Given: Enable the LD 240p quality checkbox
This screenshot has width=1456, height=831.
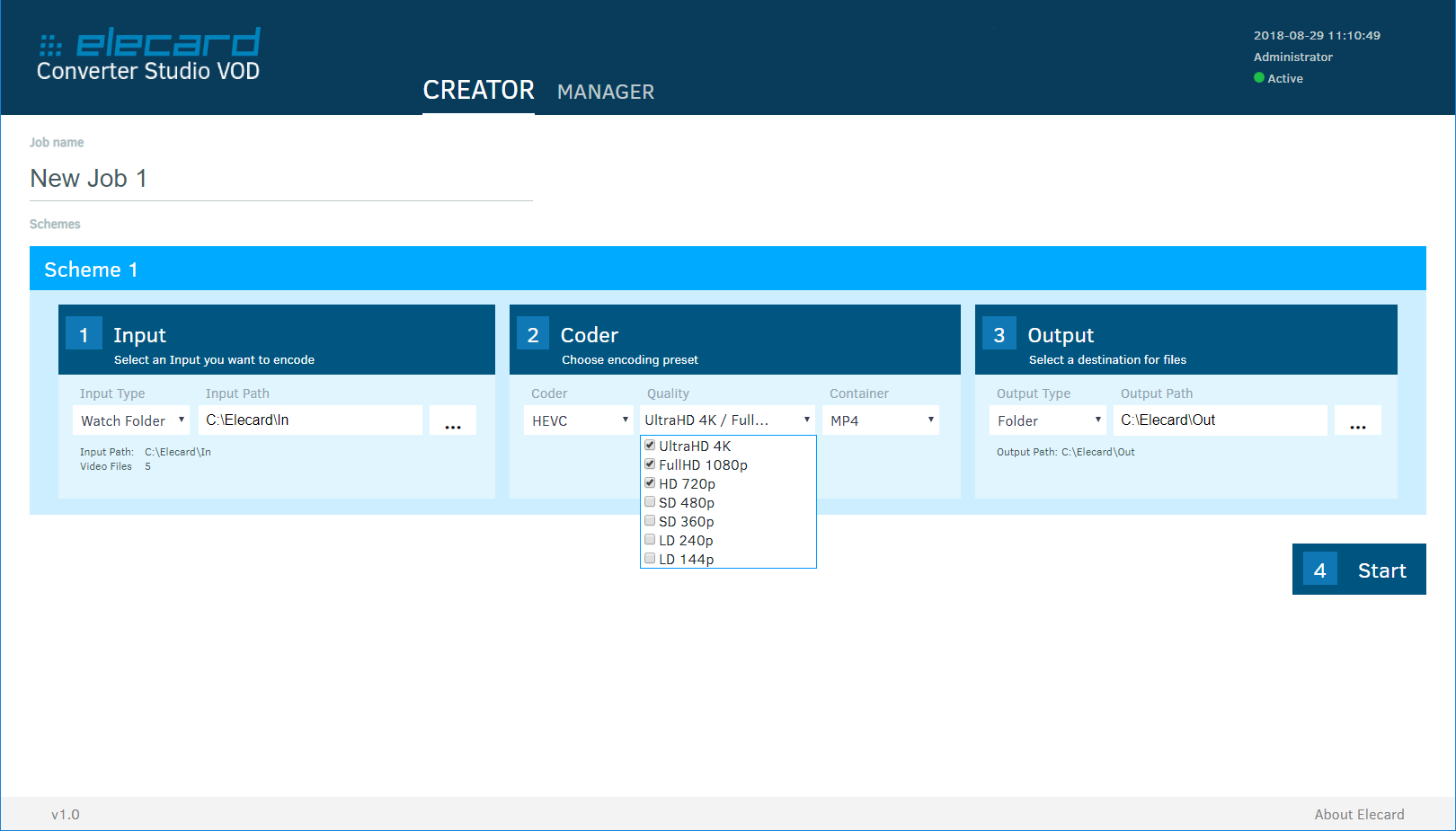Looking at the screenshot, I should 650,539.
